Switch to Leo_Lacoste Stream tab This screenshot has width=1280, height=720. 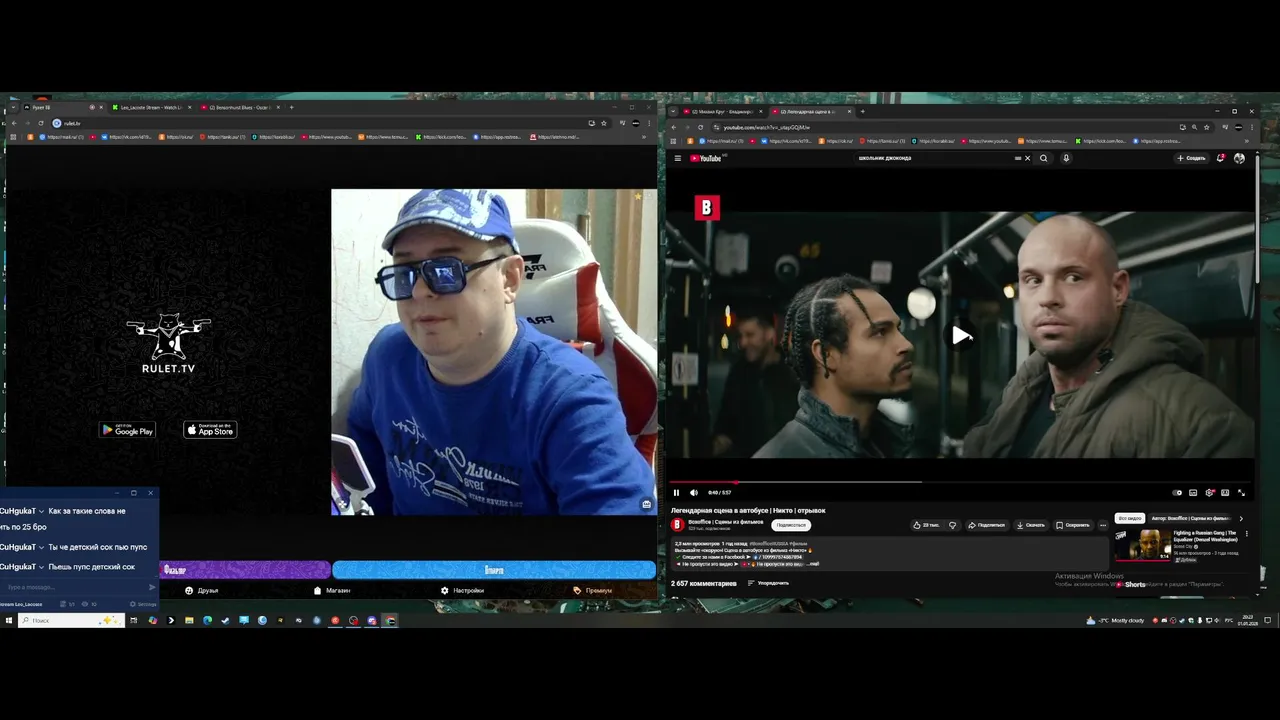click(x=149, y=107)
